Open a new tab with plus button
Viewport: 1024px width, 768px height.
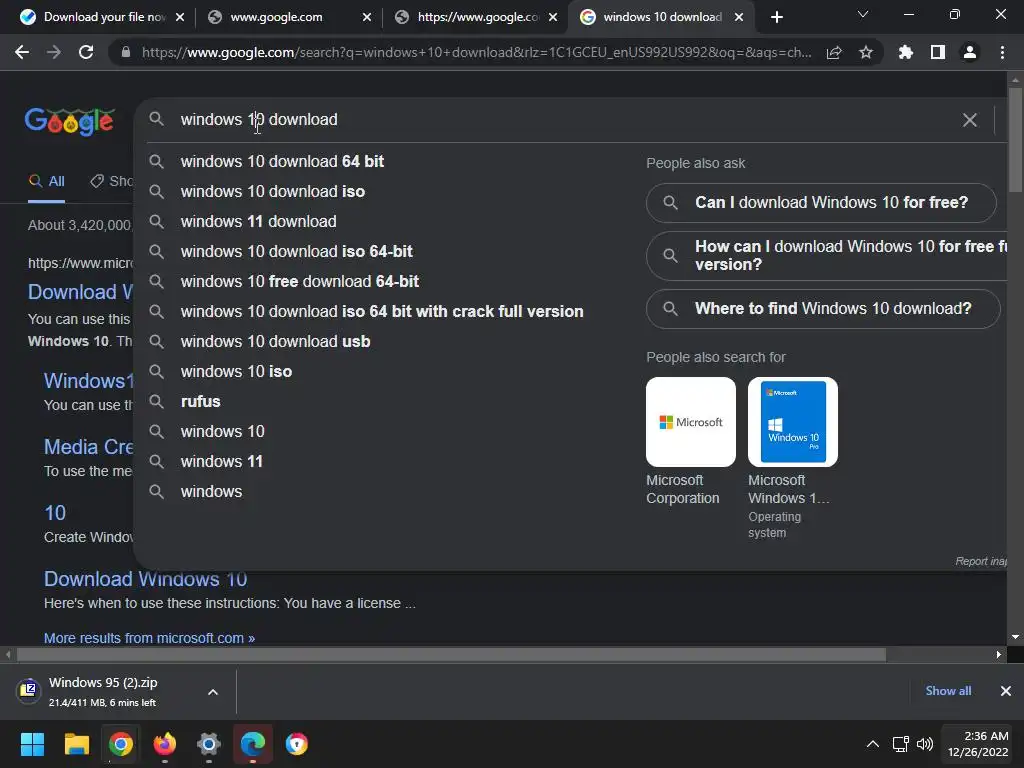point(776,17)
